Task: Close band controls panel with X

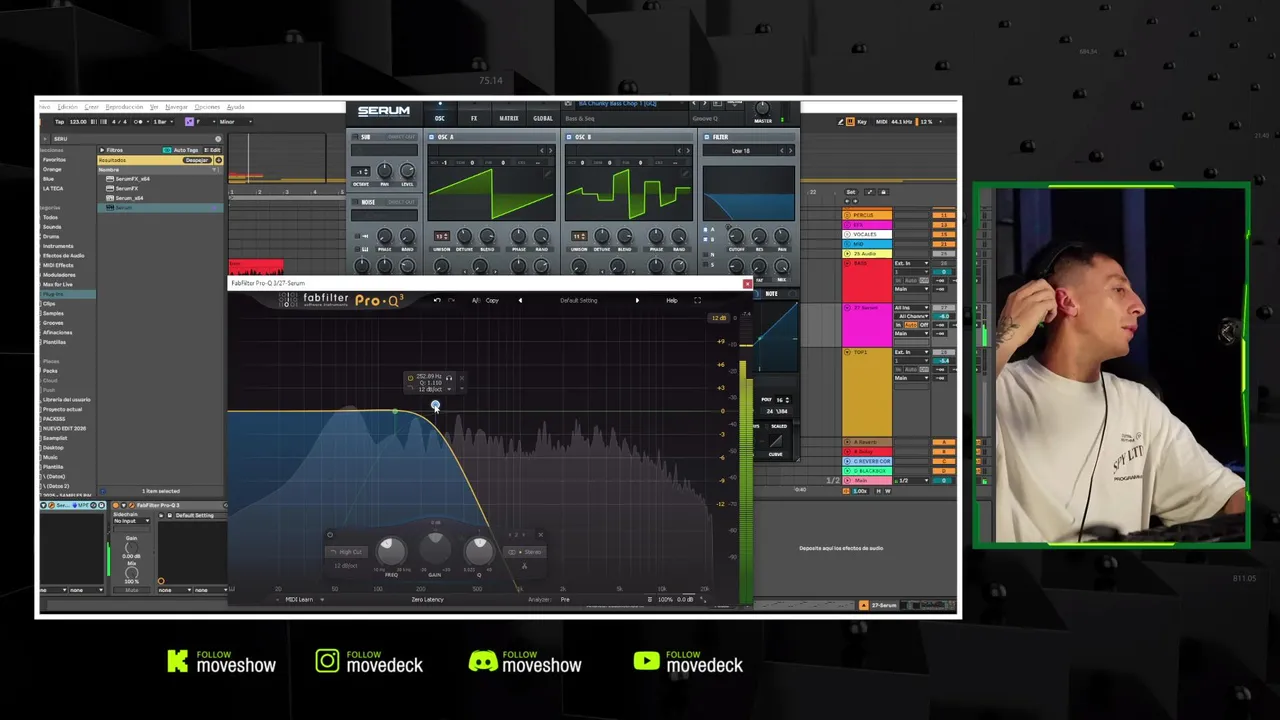Action: (540, 535)
